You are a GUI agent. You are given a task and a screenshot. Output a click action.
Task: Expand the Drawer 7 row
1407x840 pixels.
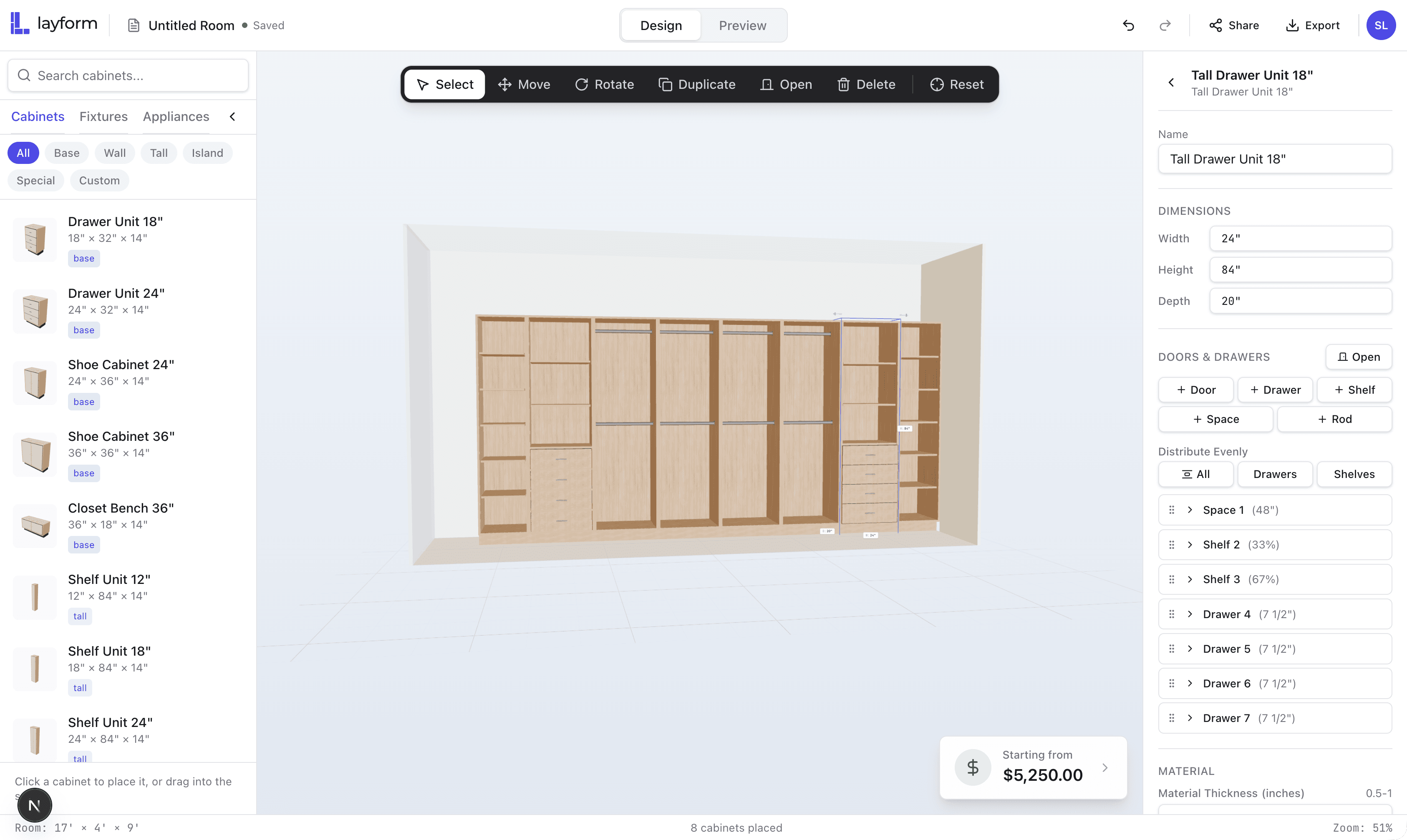point(1190,718)
